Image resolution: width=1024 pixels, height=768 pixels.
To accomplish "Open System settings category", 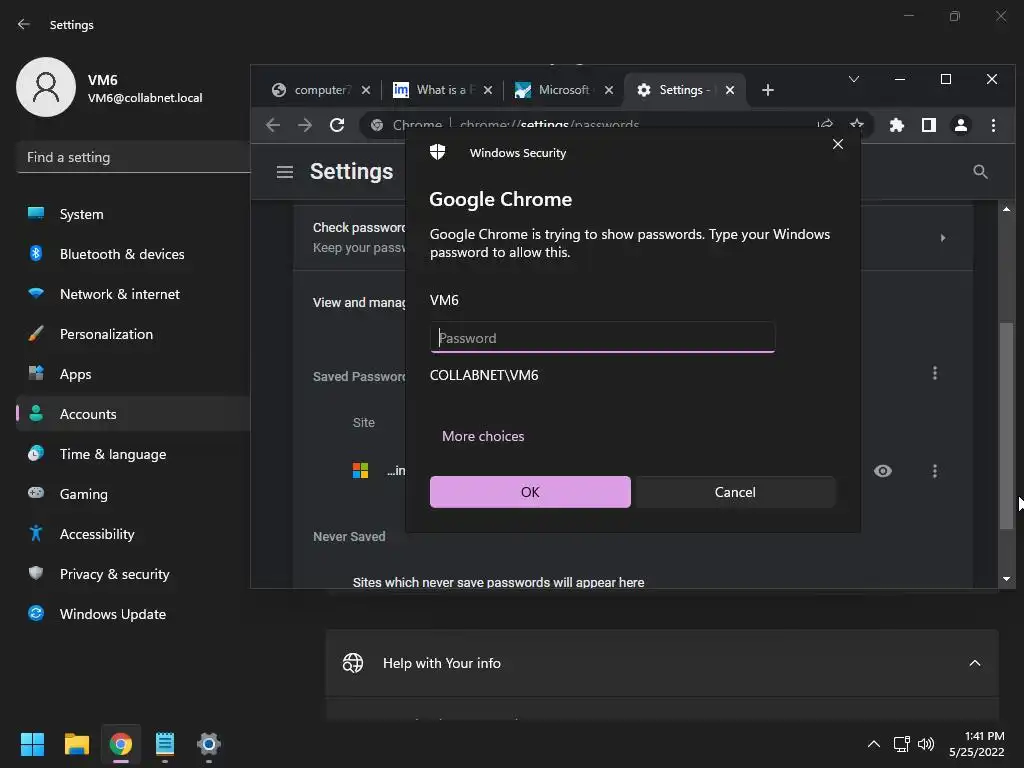I will point(133,214).
